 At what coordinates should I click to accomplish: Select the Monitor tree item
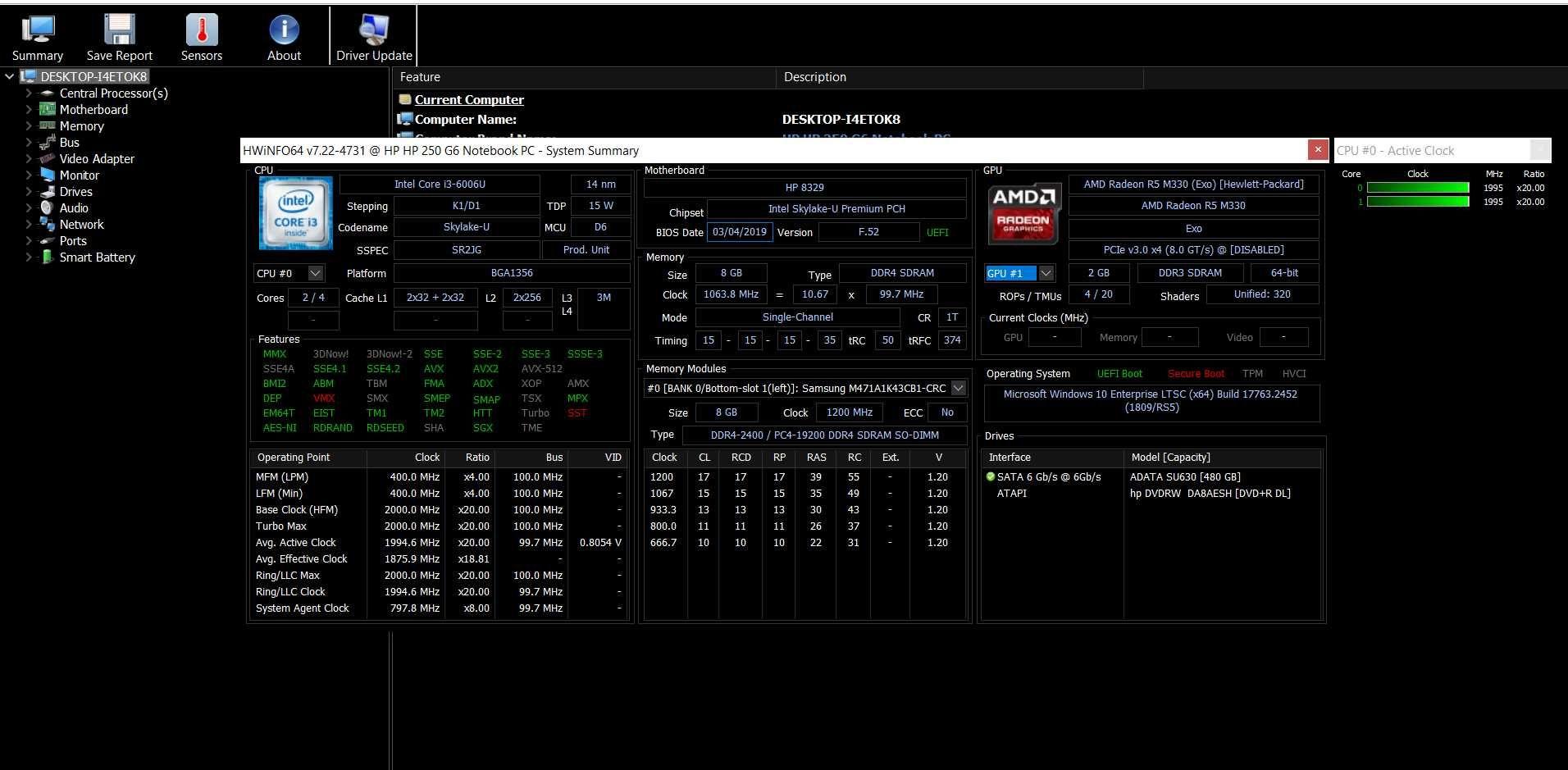[x=80, y=175]
